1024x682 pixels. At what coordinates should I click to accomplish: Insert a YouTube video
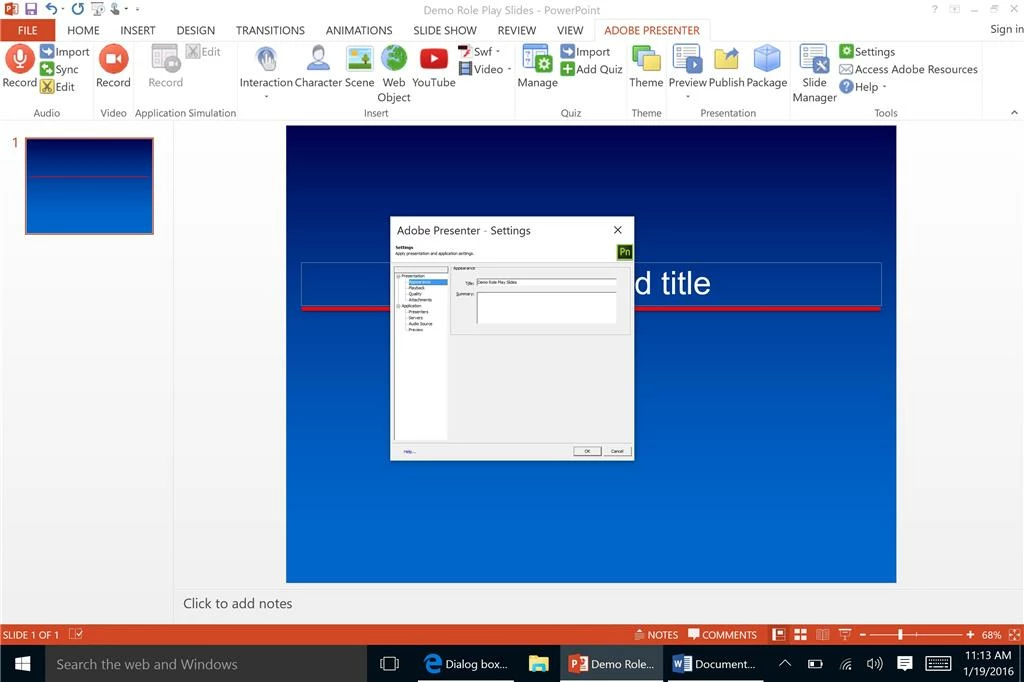(x=434, y=66)
